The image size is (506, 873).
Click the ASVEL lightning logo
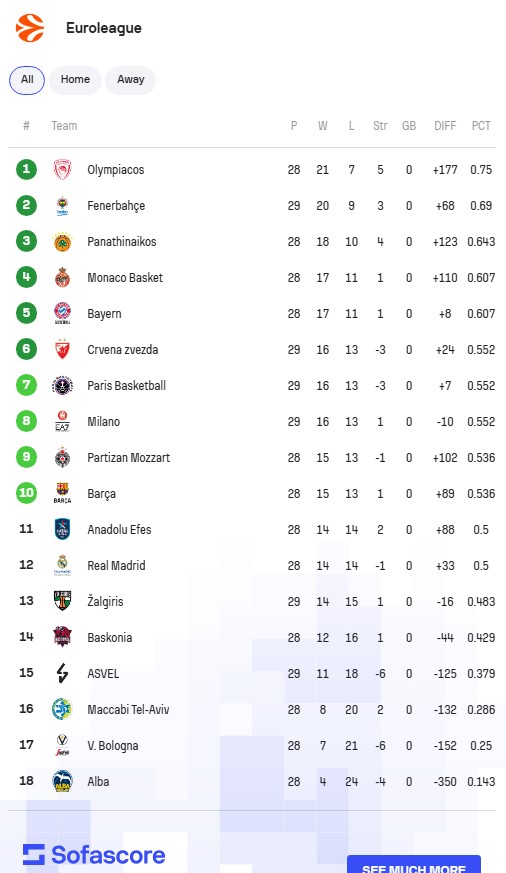(x=62, y=673)
